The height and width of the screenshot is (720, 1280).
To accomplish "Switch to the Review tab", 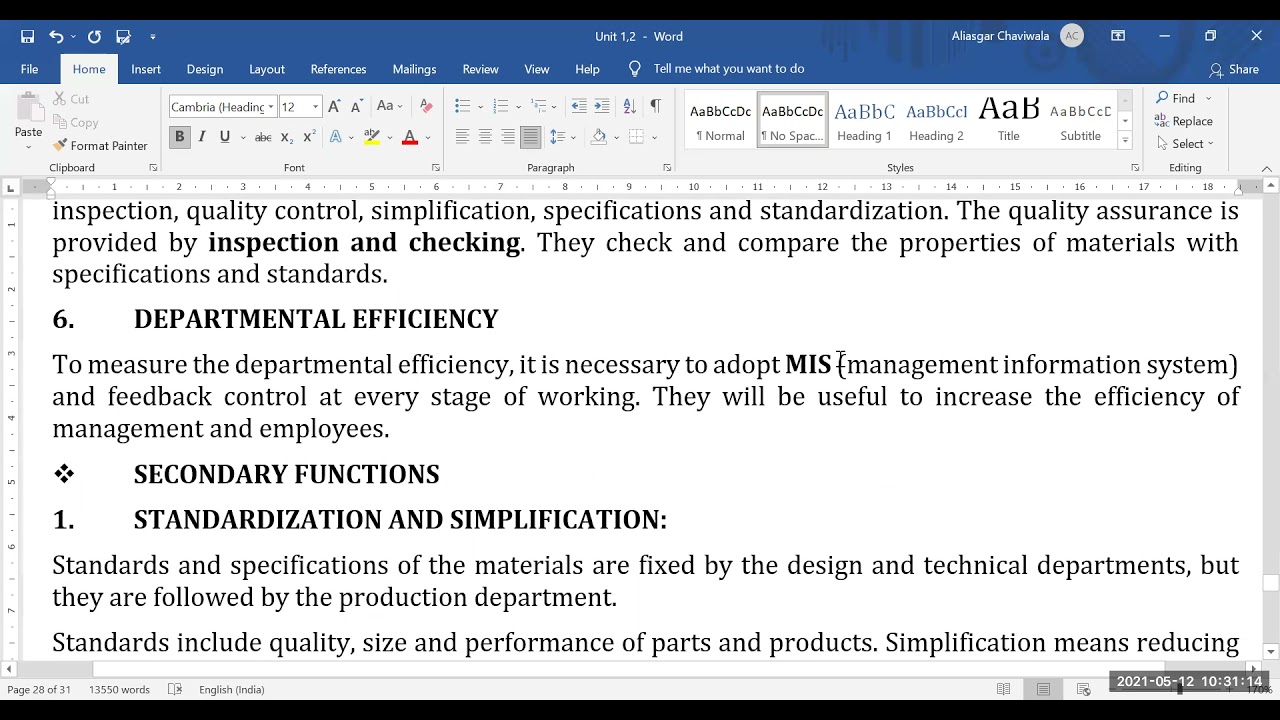I will [x=480, y=69].
